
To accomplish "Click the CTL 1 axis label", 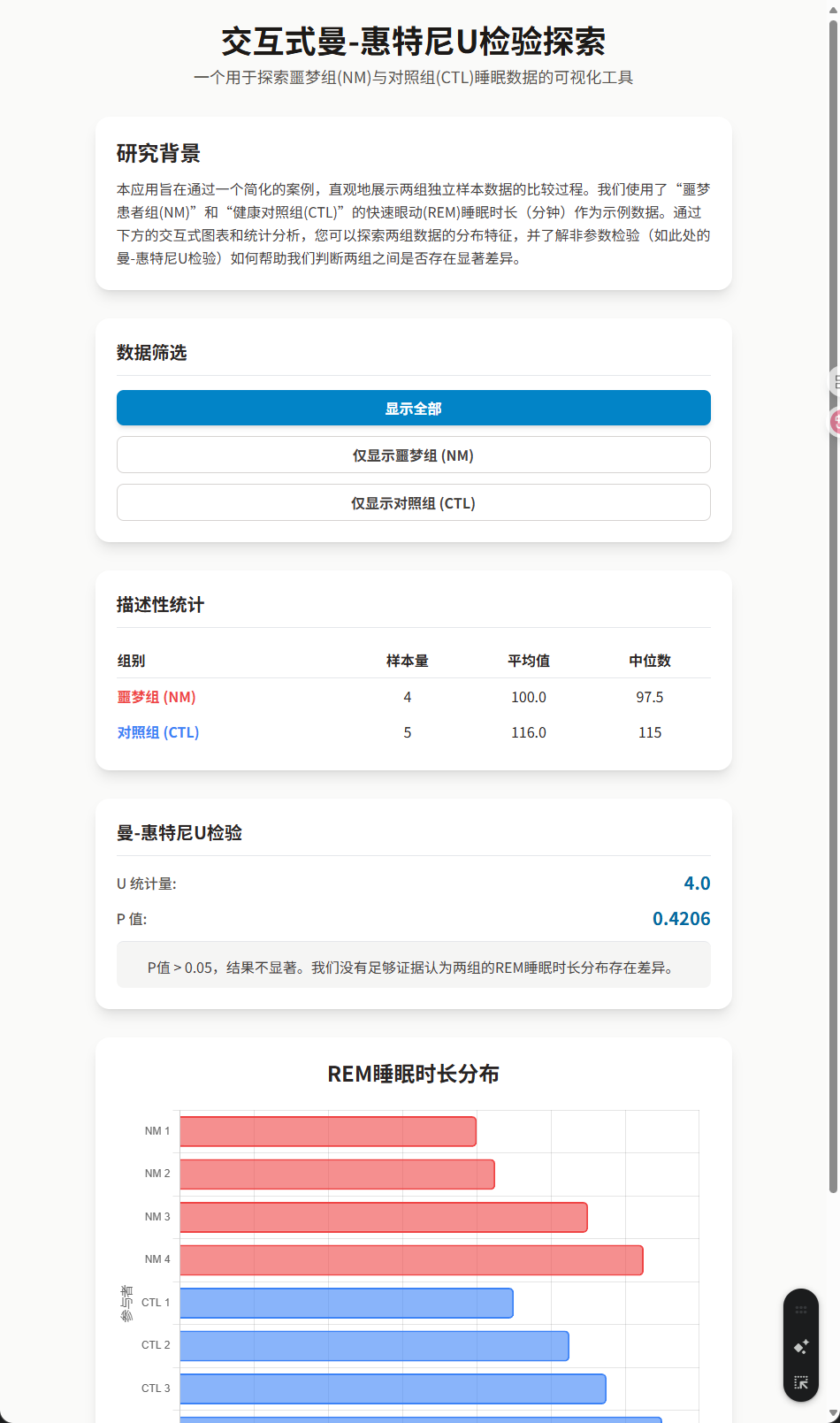I will tap(156, 1303).
